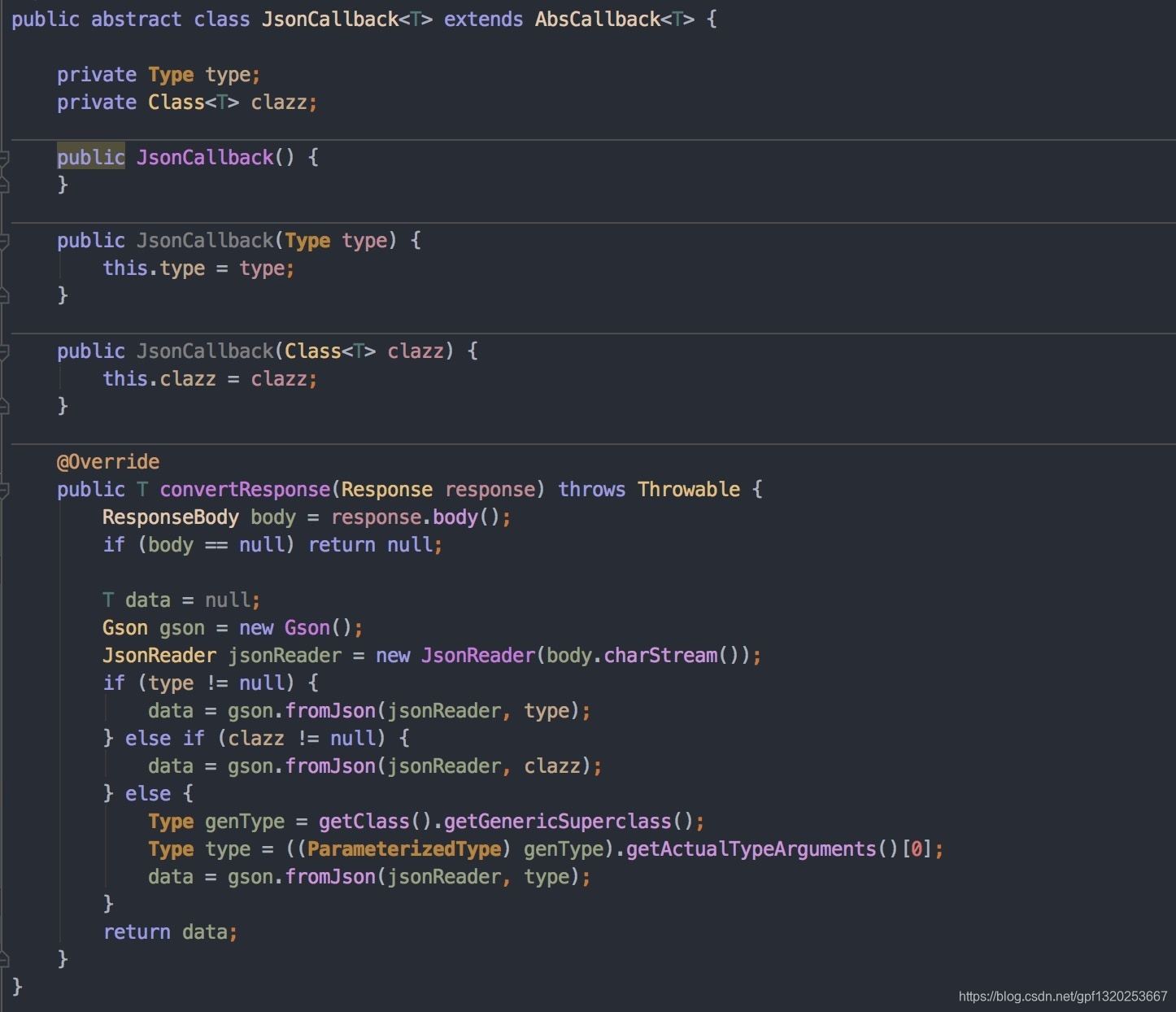Click 'genType' in the Type genType declaration
Viewport: 1176px width, 1012px height.
point(245,821)
